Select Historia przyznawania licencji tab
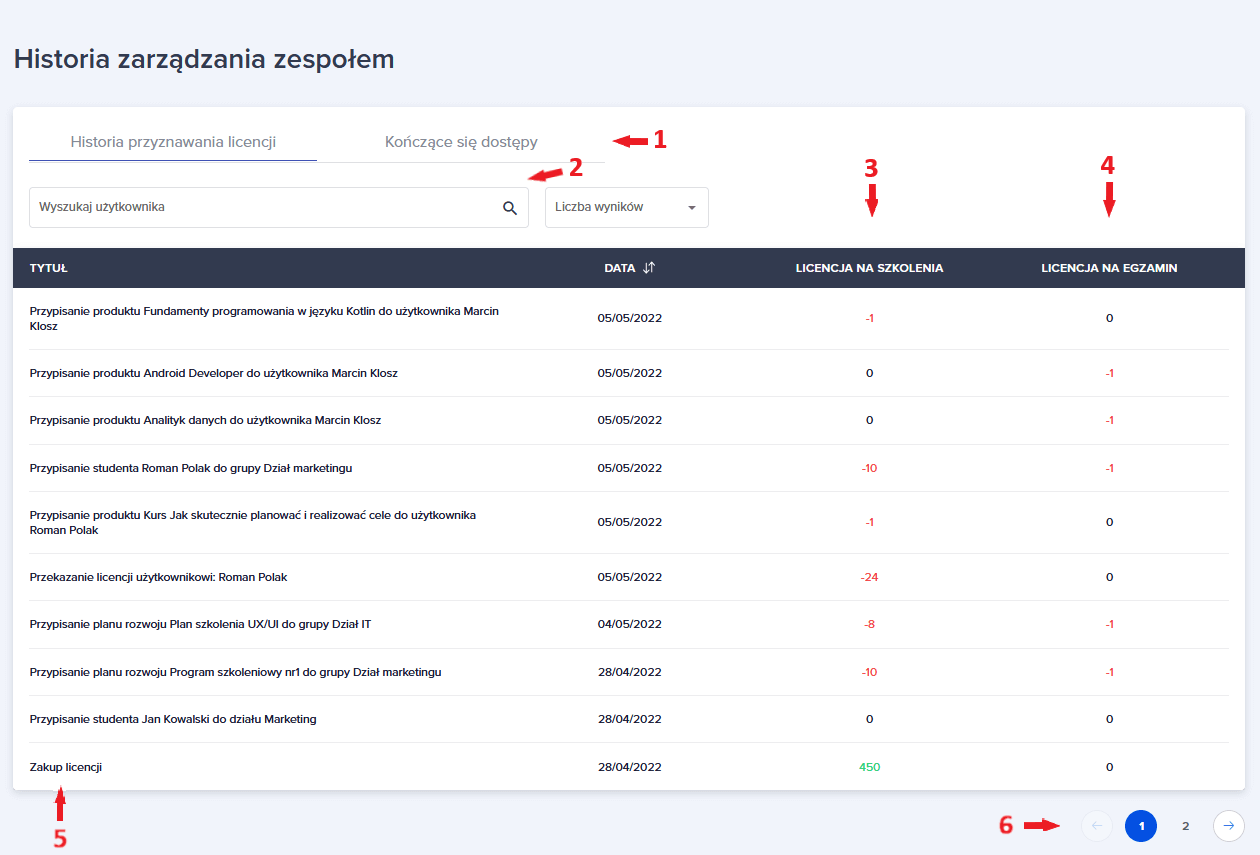Viewport: 1260px width, 855px height. coord(173,142)
